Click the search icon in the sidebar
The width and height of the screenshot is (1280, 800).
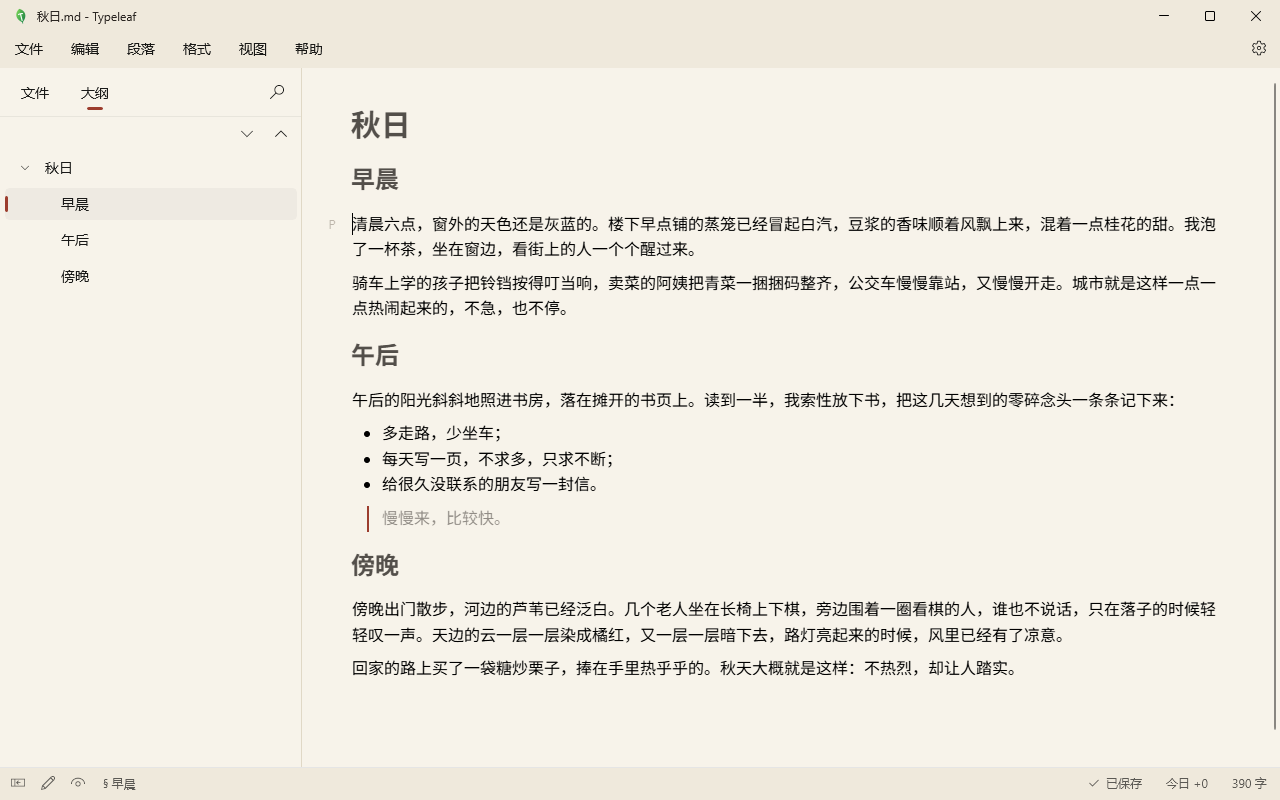(277, 92)
